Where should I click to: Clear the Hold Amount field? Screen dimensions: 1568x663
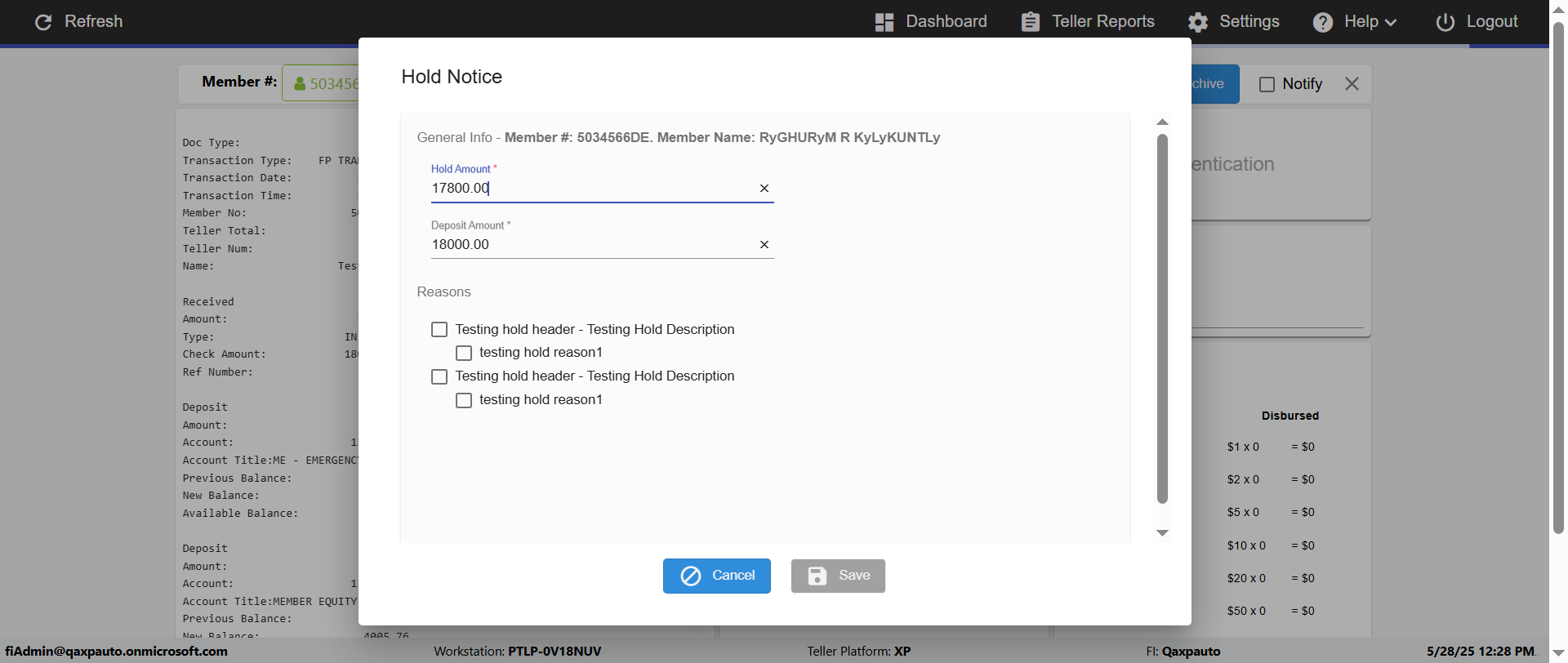tap(764, 189)
